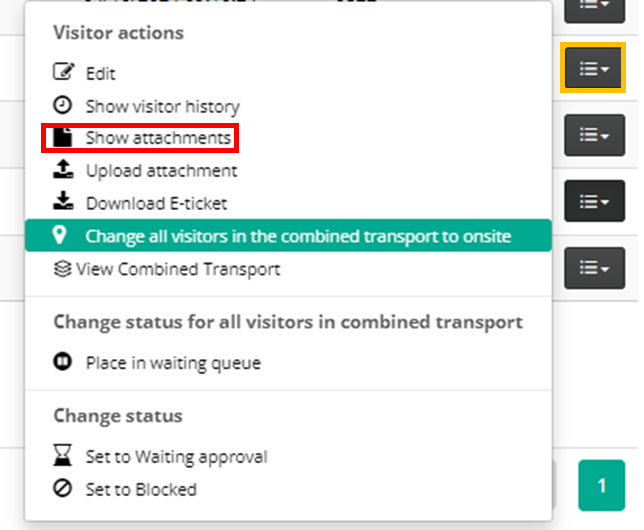Select Show visitor history menu entry

163,106
